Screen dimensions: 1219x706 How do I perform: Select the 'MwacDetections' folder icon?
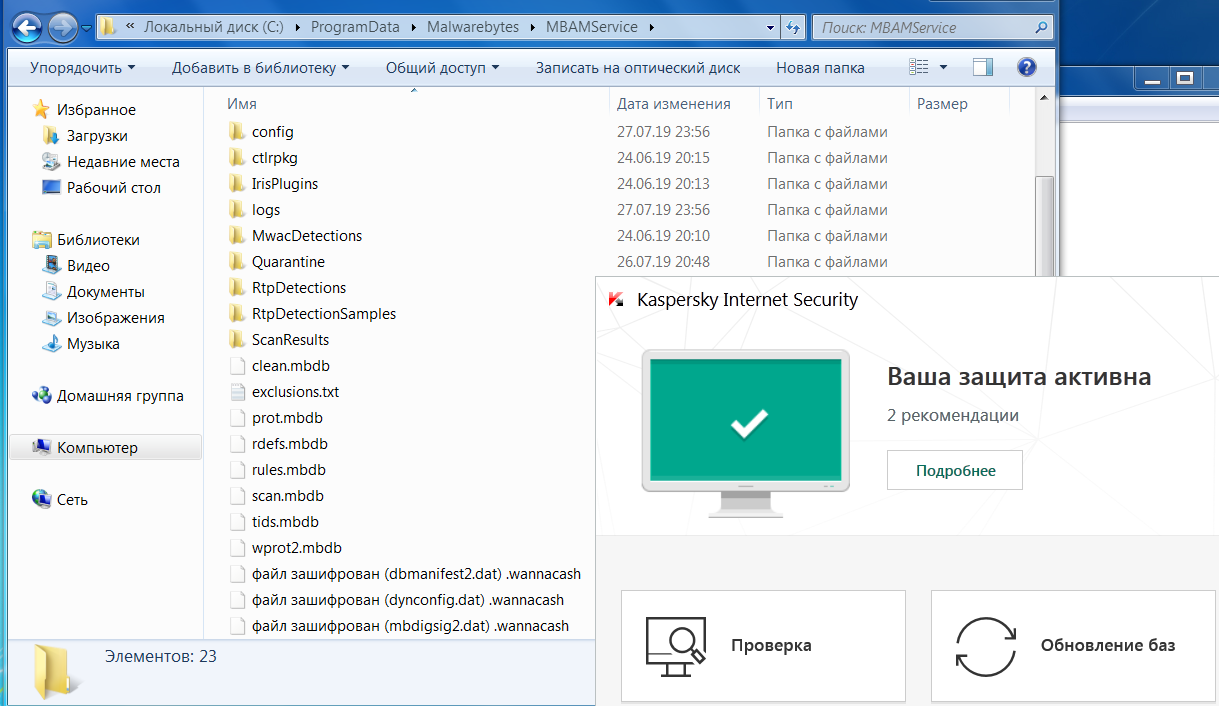click(x=236, y=236)
